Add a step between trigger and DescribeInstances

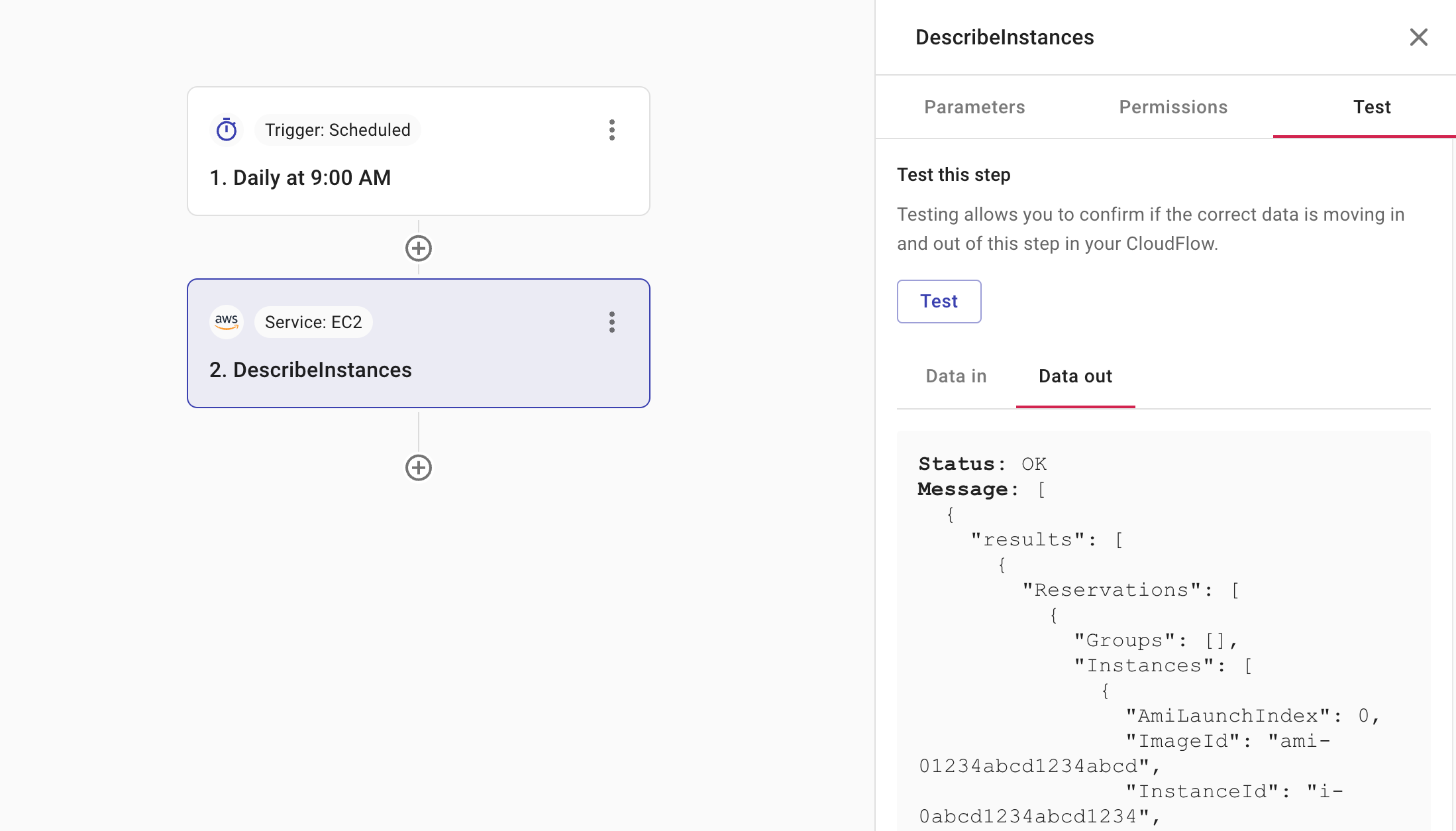(419, 249)
